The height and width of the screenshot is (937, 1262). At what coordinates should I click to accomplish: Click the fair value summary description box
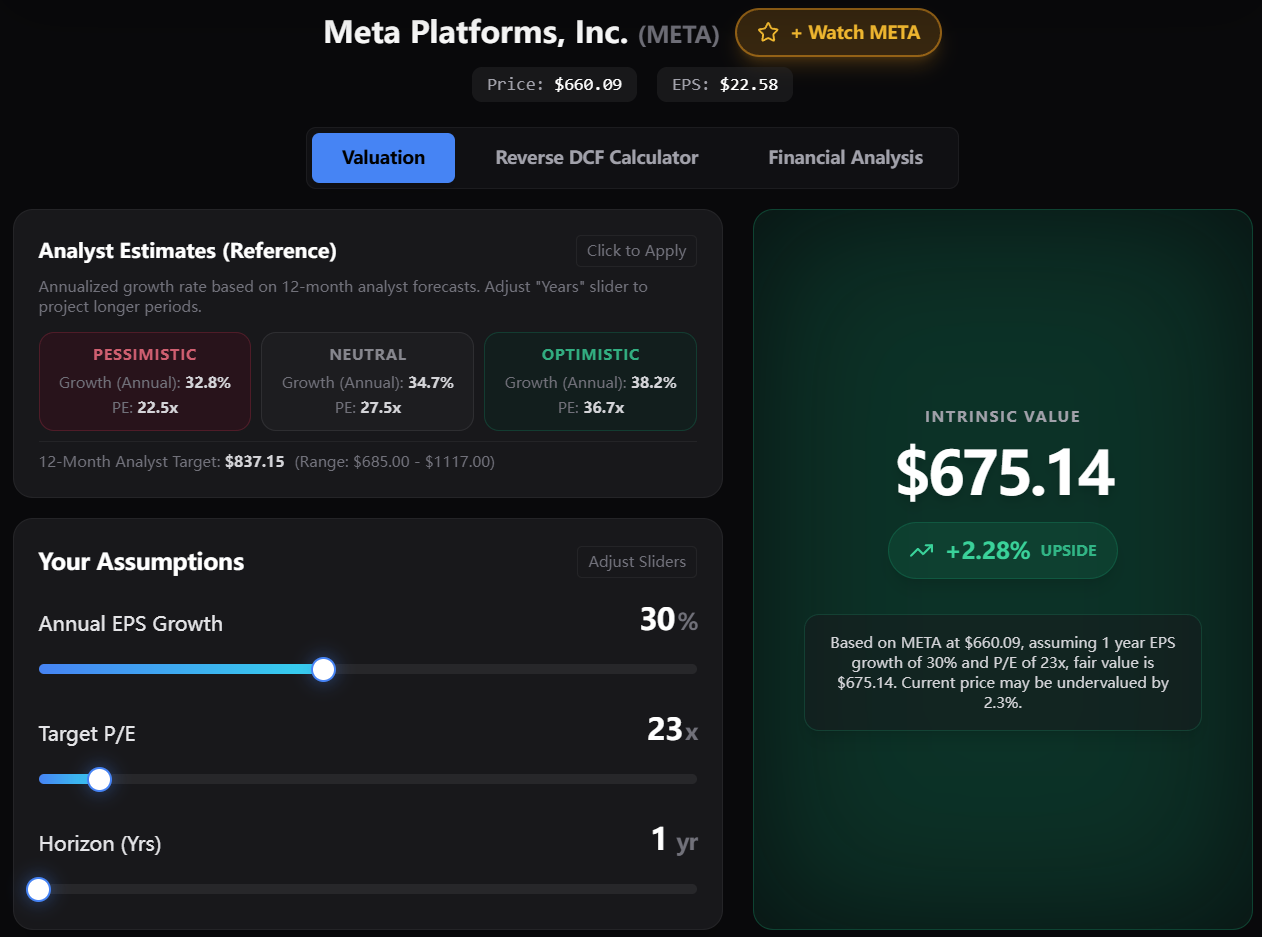click(x=1003, y=673)
